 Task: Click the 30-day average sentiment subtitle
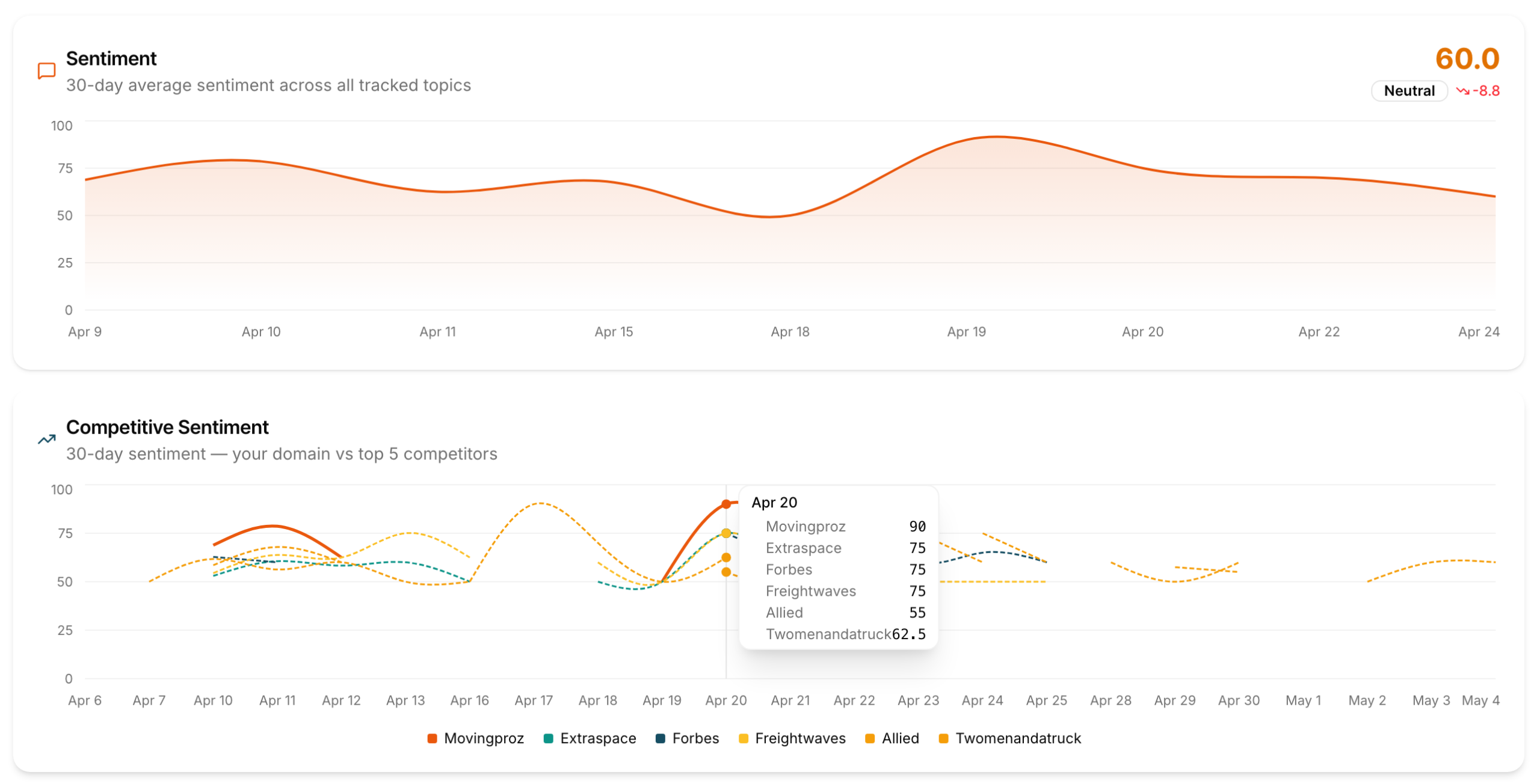268,85
